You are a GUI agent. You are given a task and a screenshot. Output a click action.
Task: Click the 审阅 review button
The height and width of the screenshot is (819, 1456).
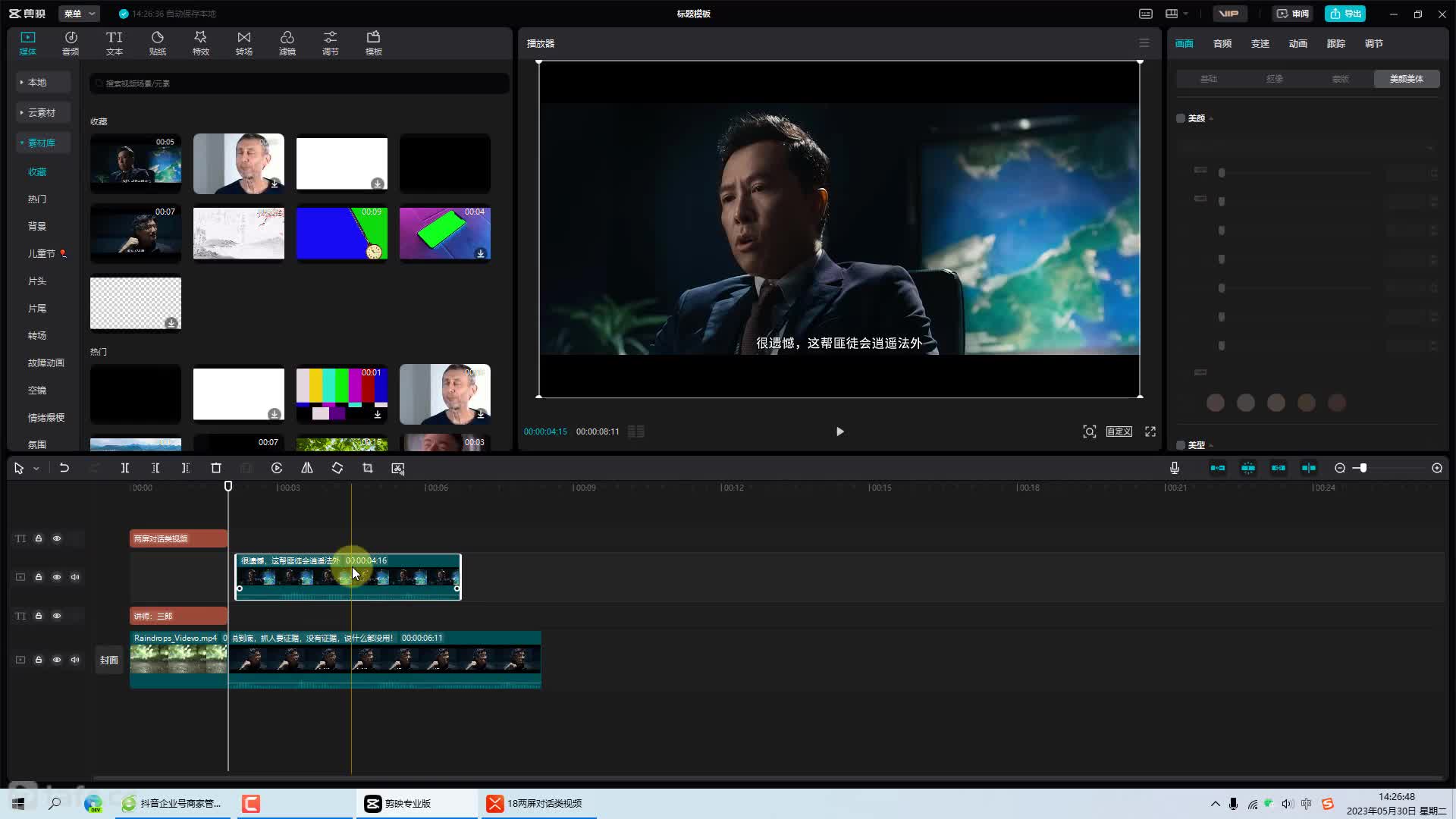(1292, 14)
